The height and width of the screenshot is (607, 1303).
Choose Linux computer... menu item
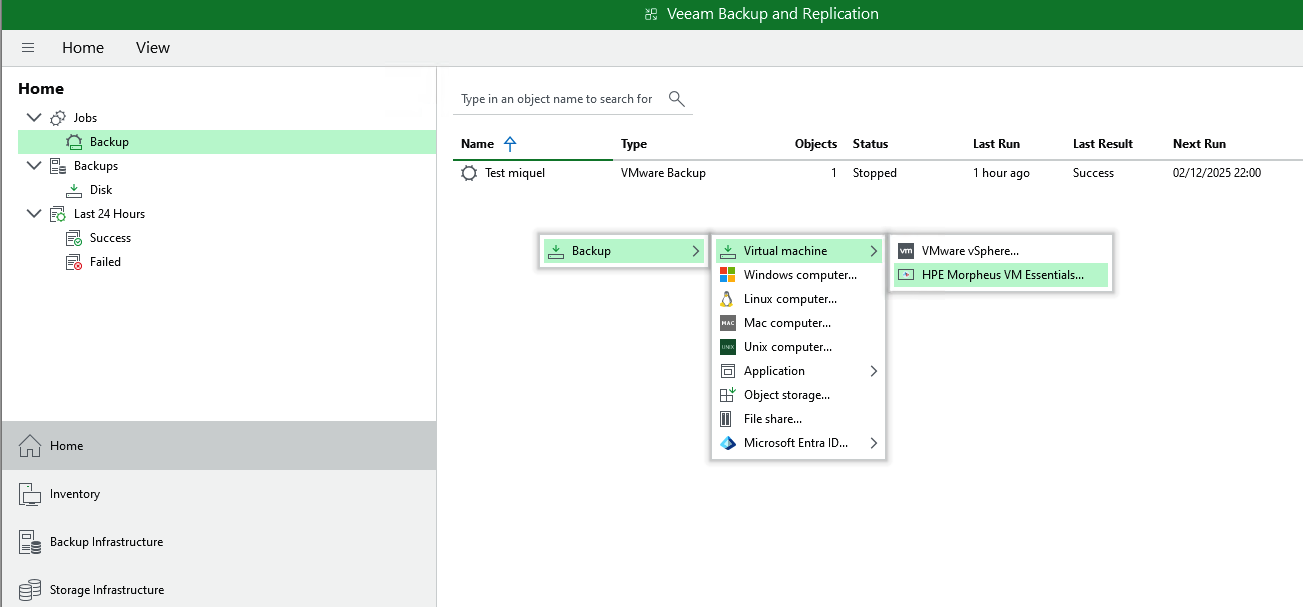point(798,299)
